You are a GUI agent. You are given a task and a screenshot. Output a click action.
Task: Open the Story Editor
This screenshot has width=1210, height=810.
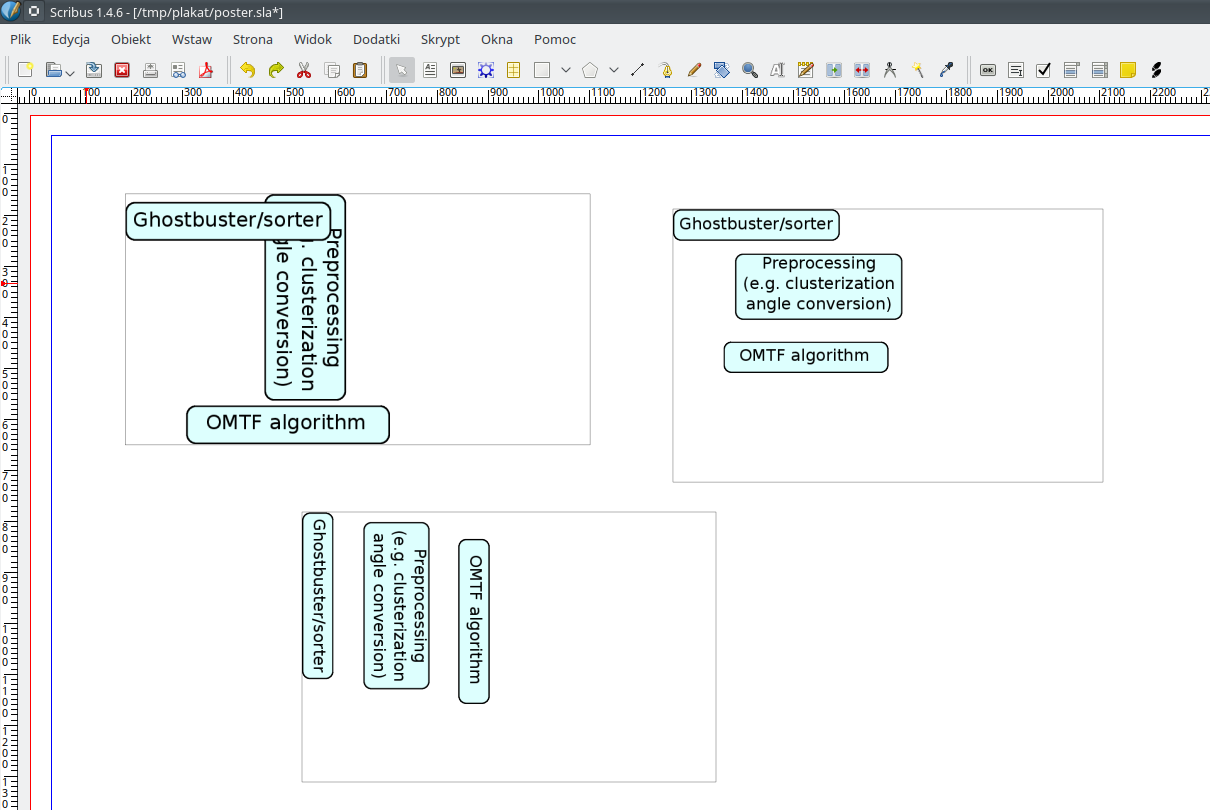click(x=806, y=70)
